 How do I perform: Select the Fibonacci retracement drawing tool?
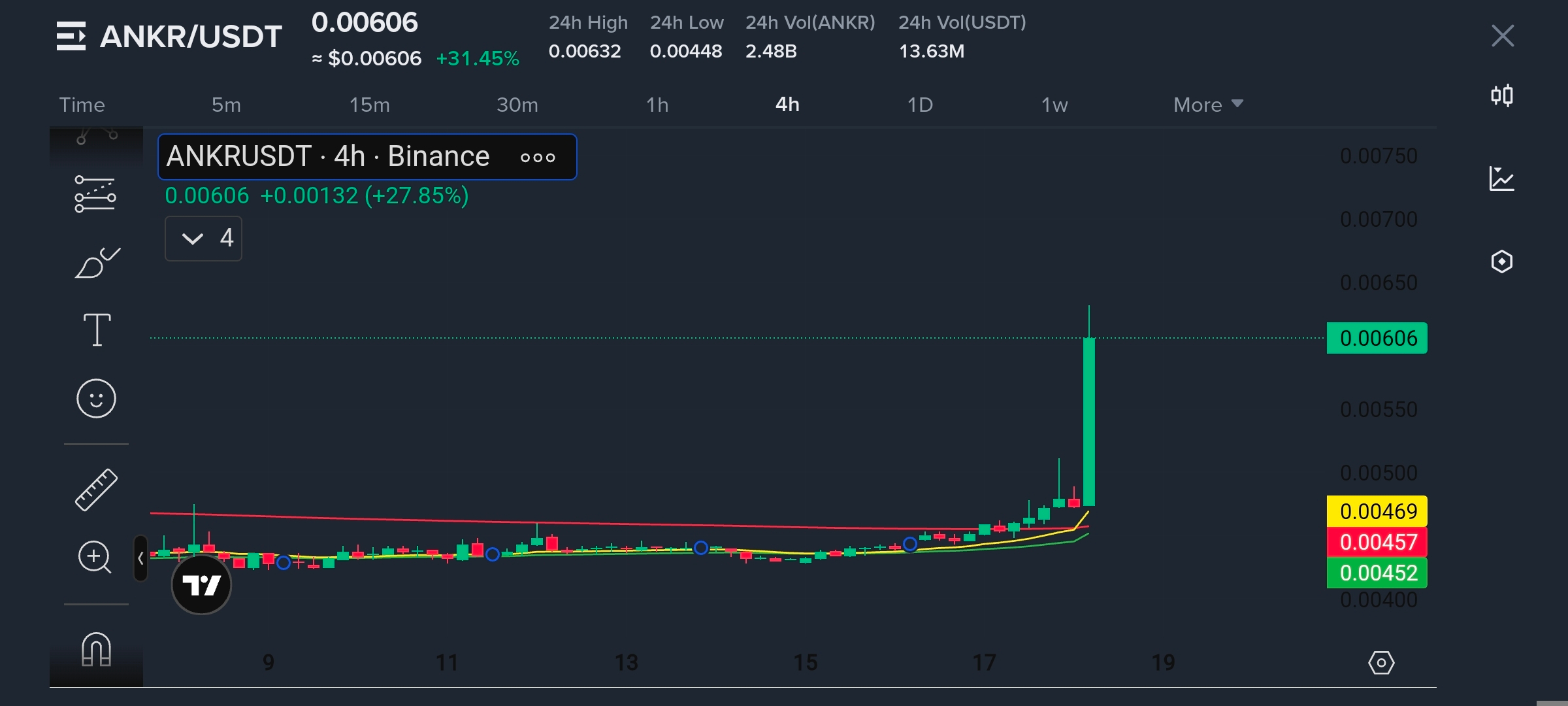pyautogui.click(x=95, y=194)
